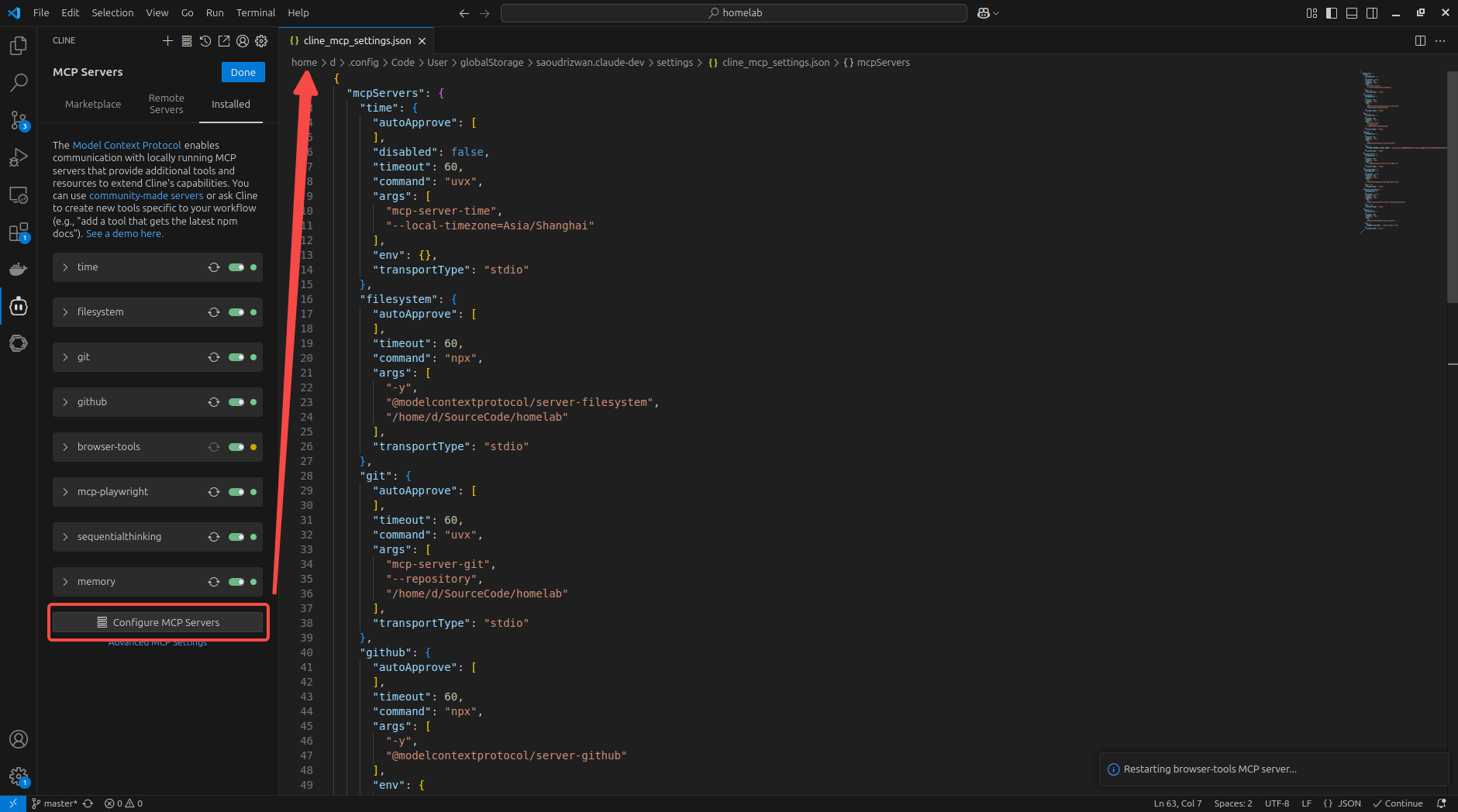This screenshot has width=1458, height=812.
Task: Open the Terminal menu
Action: [x=256, y=13]
